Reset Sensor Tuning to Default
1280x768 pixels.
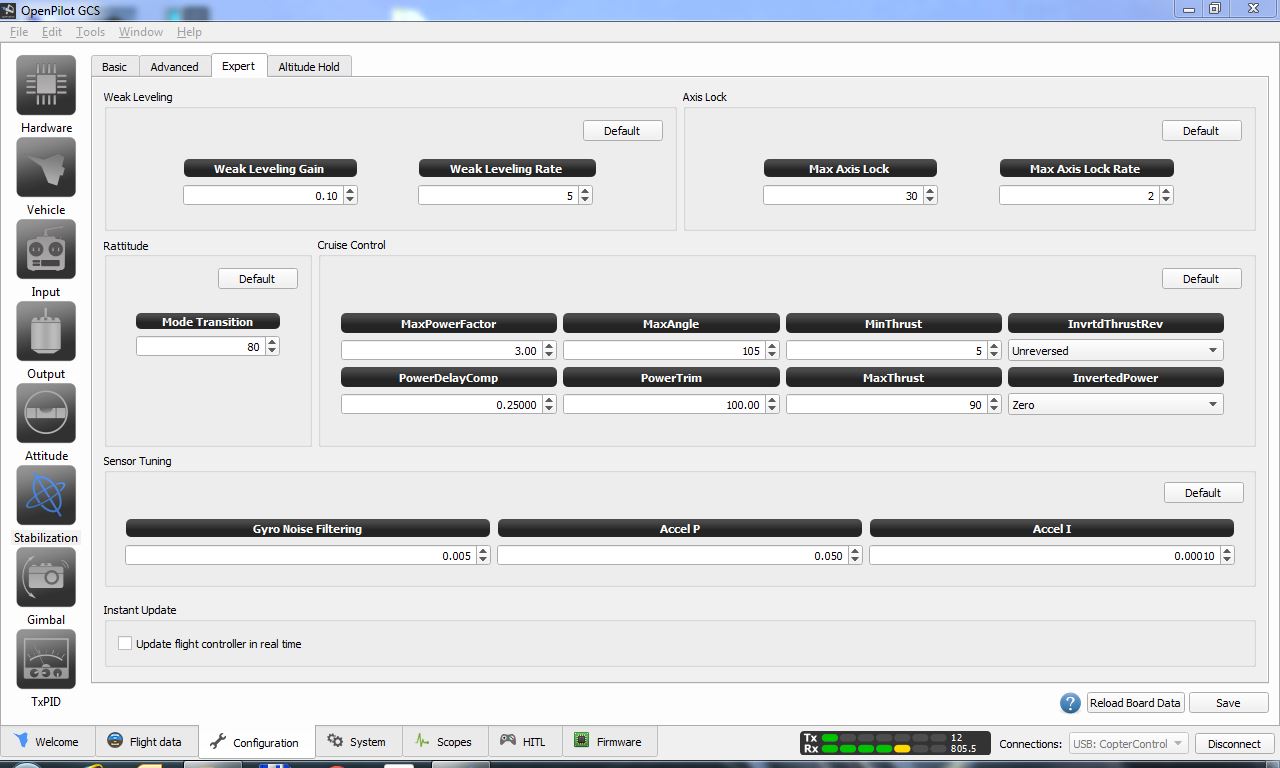[x=1203, y=493]
